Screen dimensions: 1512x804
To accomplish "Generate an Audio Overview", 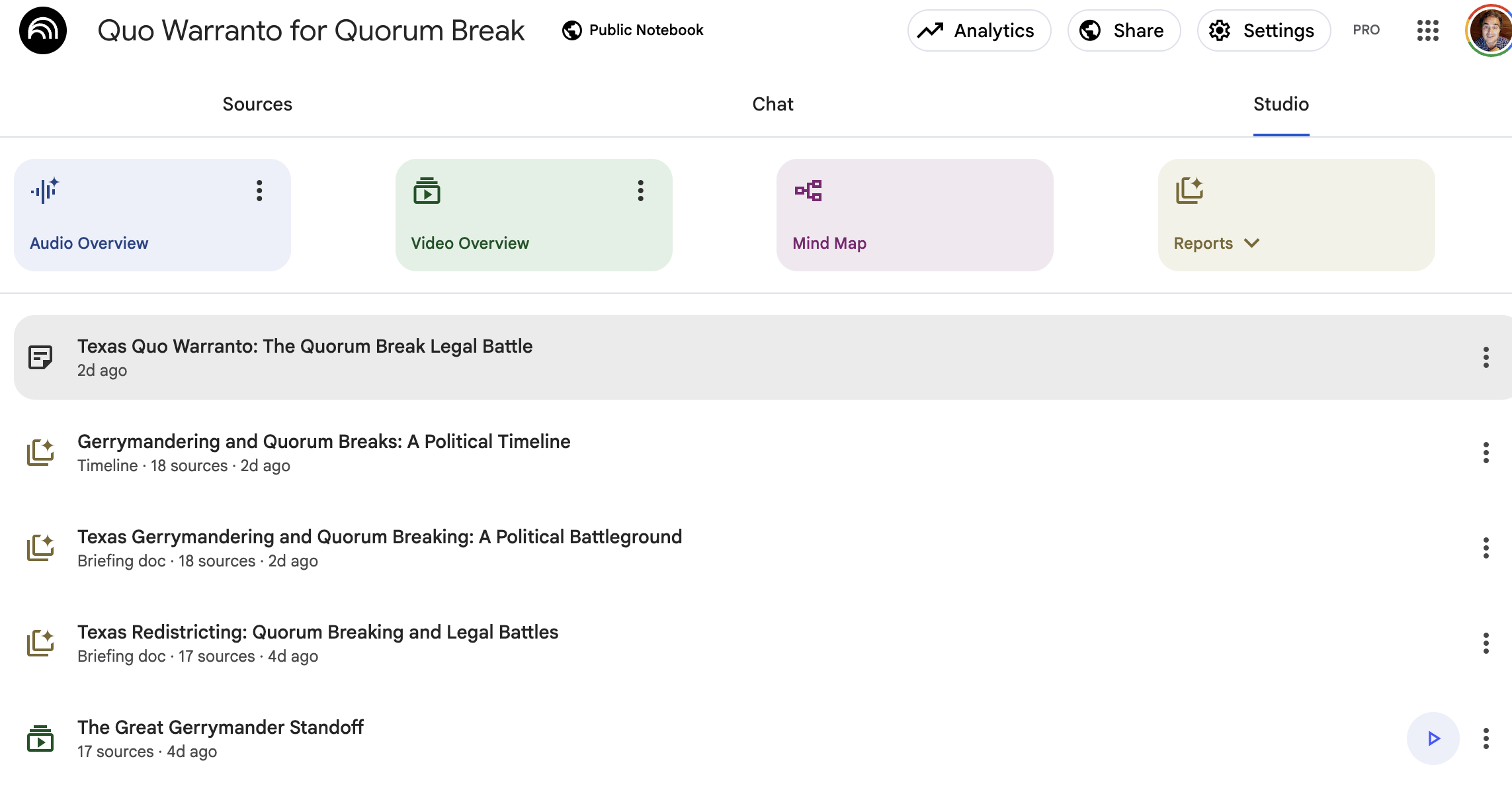I will (152, 214).
